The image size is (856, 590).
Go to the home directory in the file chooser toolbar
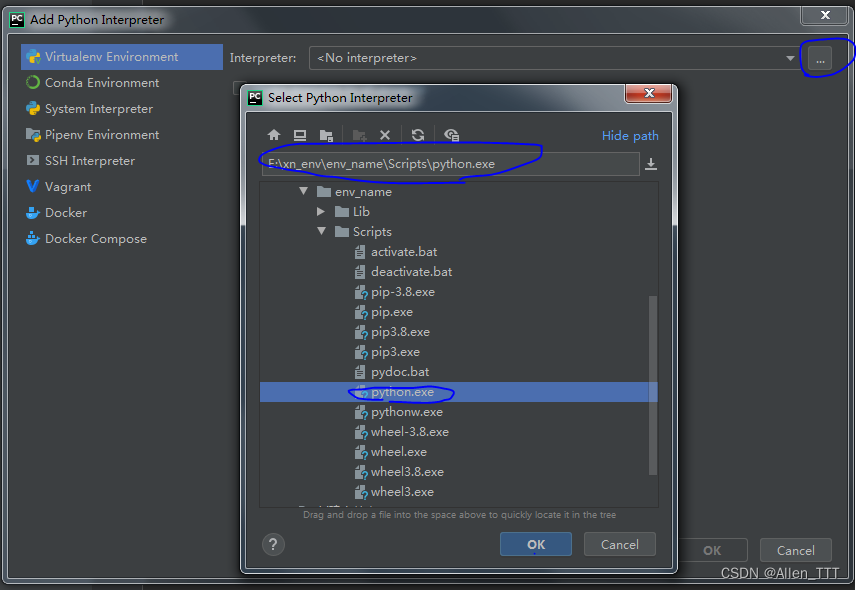pos(274,135)
